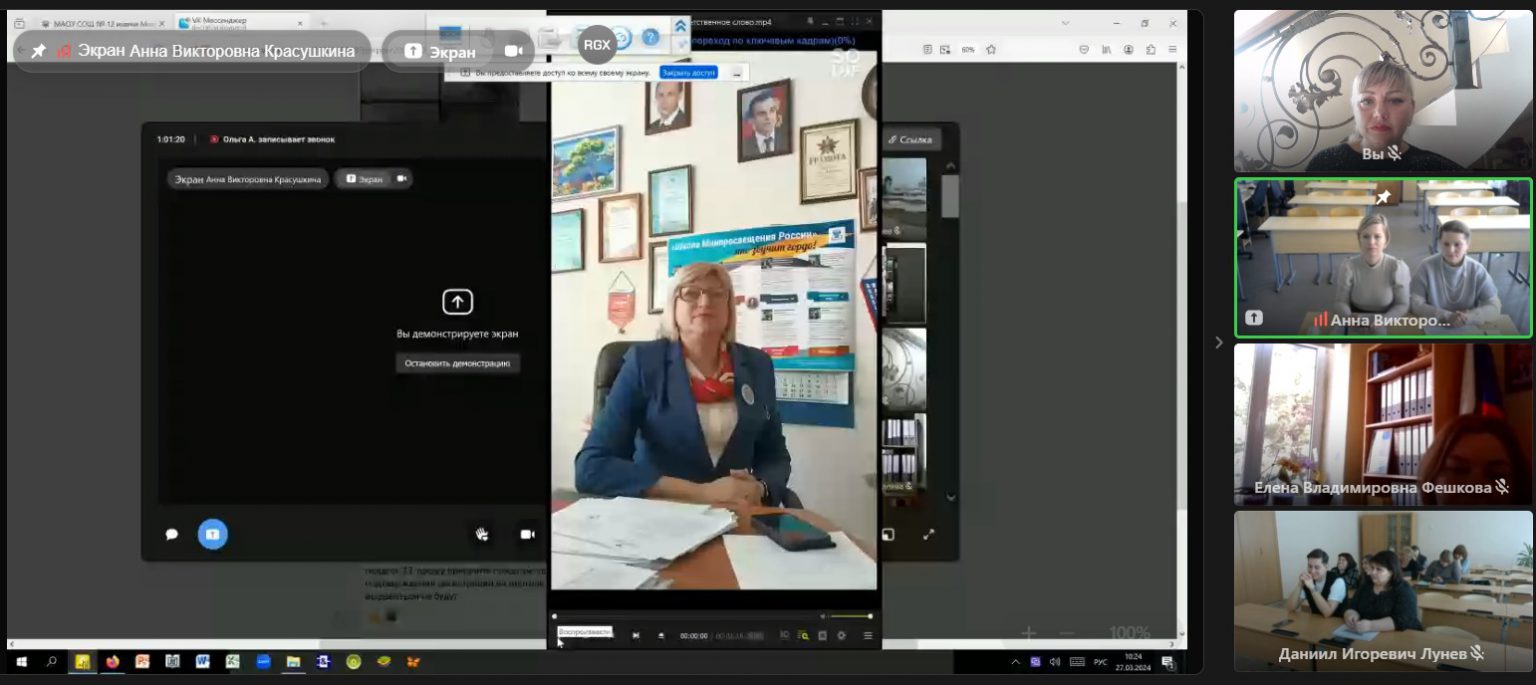This screenshot has height=685, width=1536.
Task: Click the pin icon beside Экран Анна Викторовна
Action: (x=38, y=51)
